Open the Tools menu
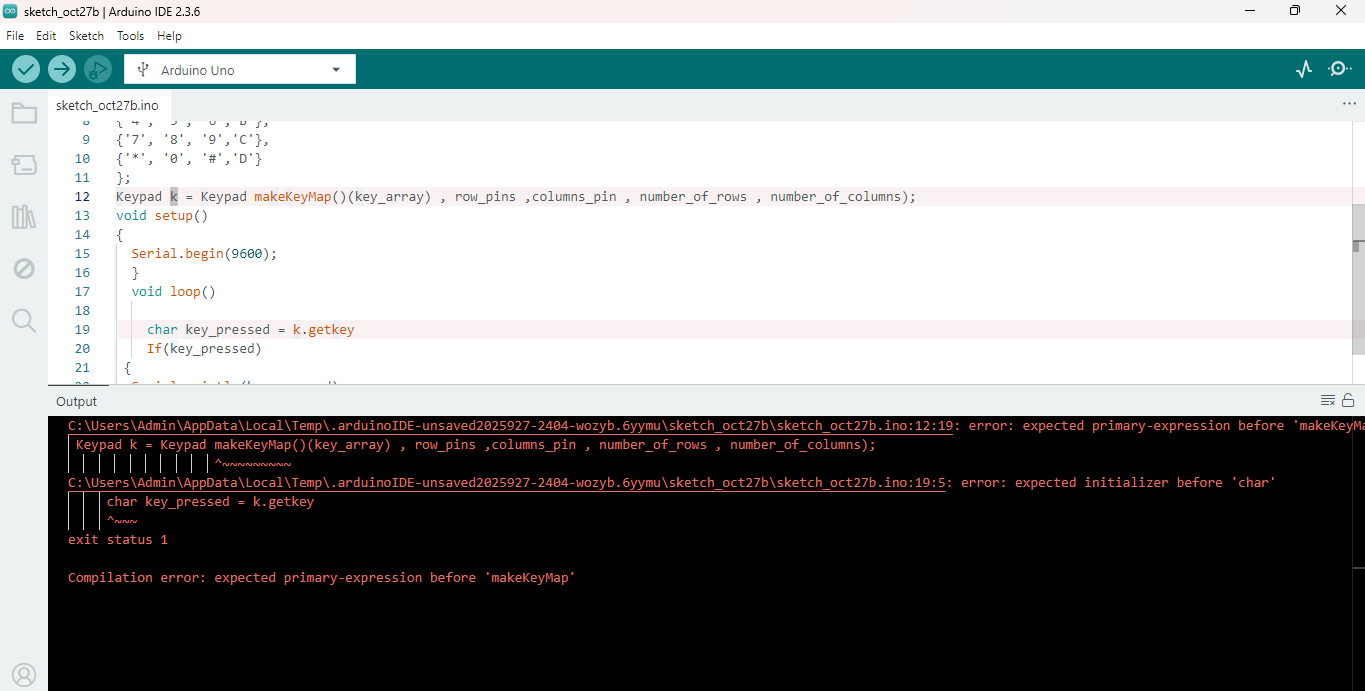The height and width of the screenshot is (691, 1365). [x=130, y=36]
